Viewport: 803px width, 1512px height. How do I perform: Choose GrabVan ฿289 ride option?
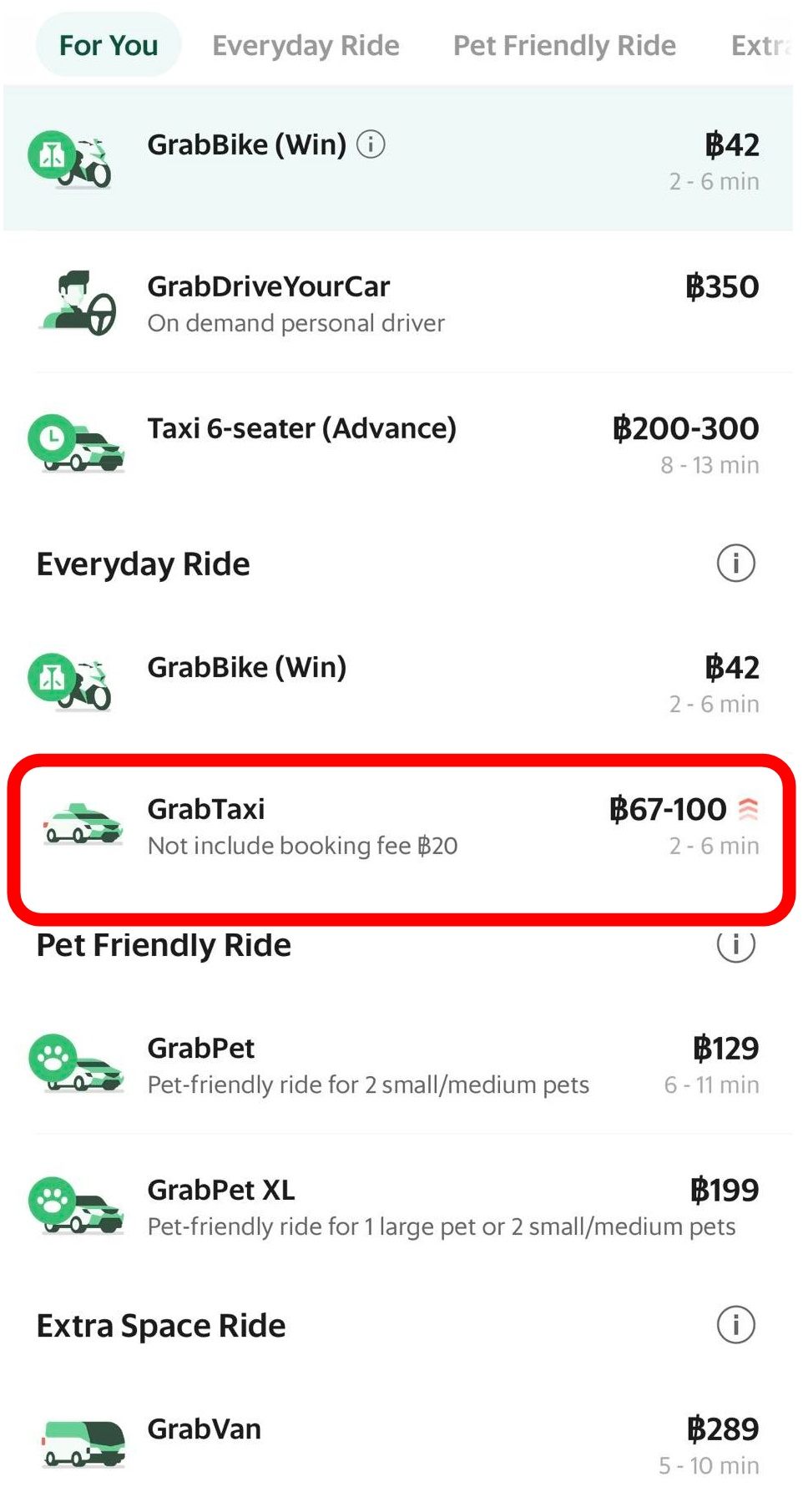point(401,1444)
